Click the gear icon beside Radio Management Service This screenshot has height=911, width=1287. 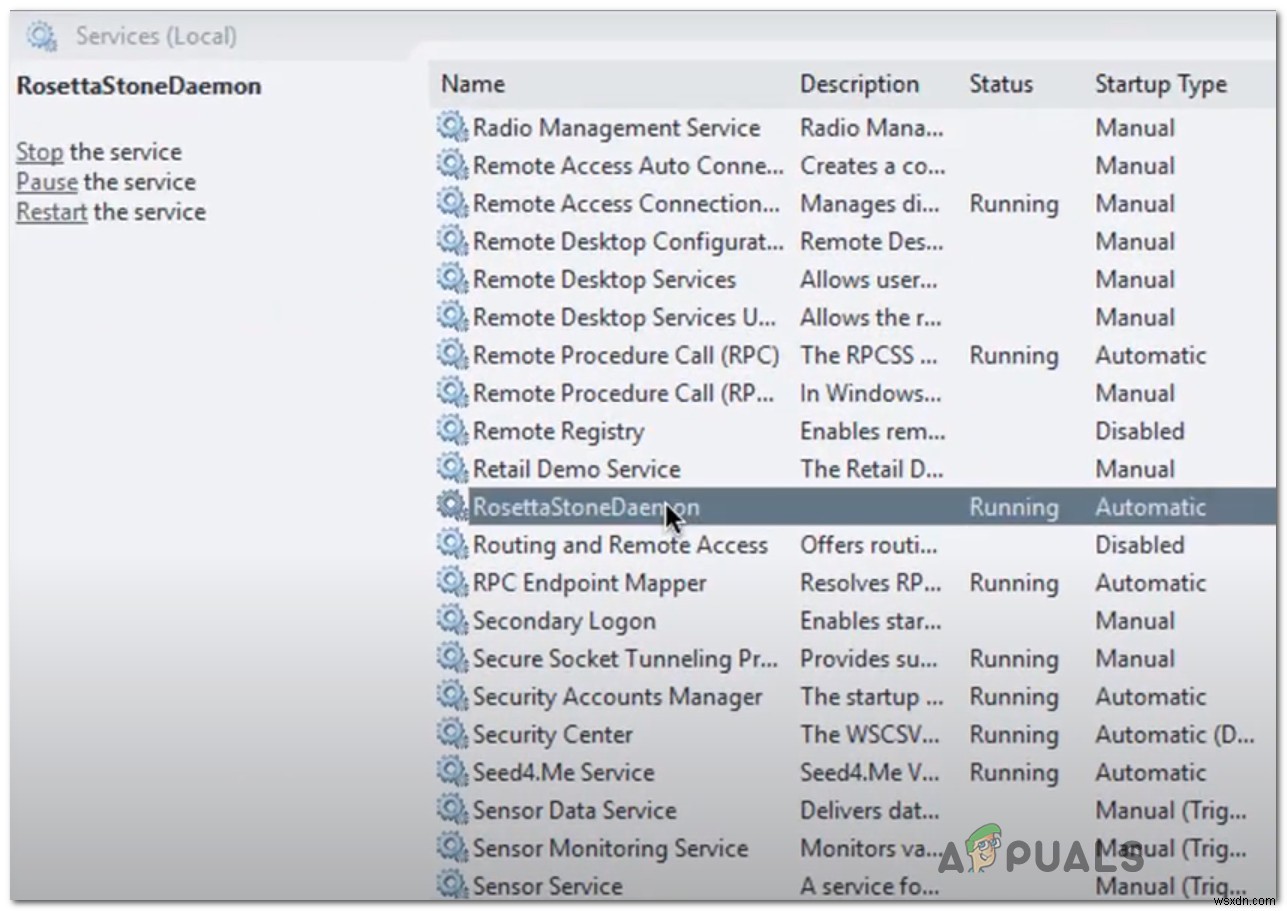(452, 128)
